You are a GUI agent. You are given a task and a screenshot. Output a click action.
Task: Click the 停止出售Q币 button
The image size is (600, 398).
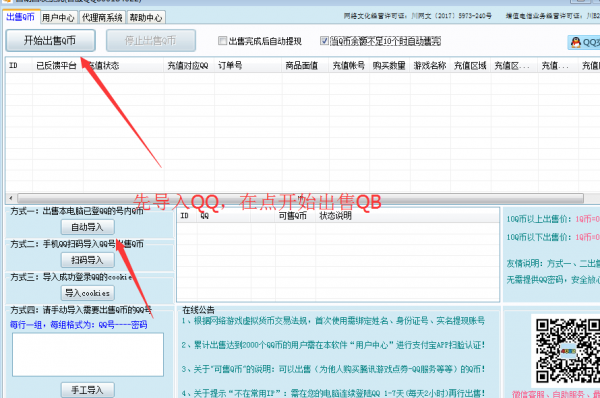pos(151,40)
